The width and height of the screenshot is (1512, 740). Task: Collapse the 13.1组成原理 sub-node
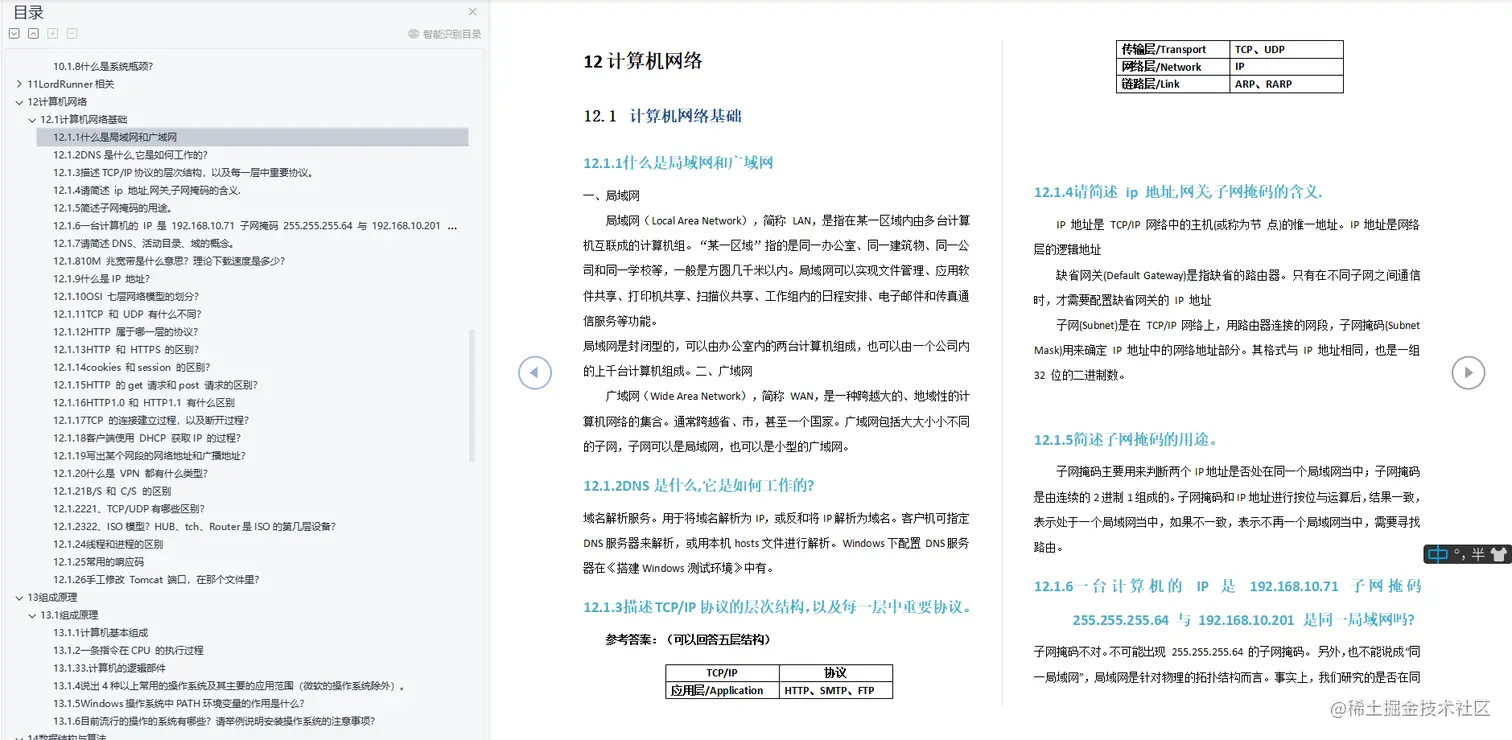click(x=33, y=615)
